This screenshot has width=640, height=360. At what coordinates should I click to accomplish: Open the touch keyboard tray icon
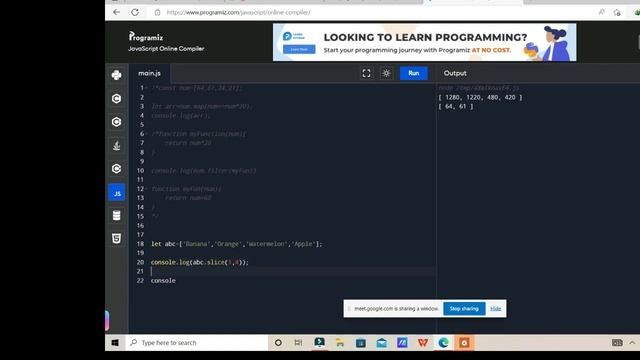(617, 343)
